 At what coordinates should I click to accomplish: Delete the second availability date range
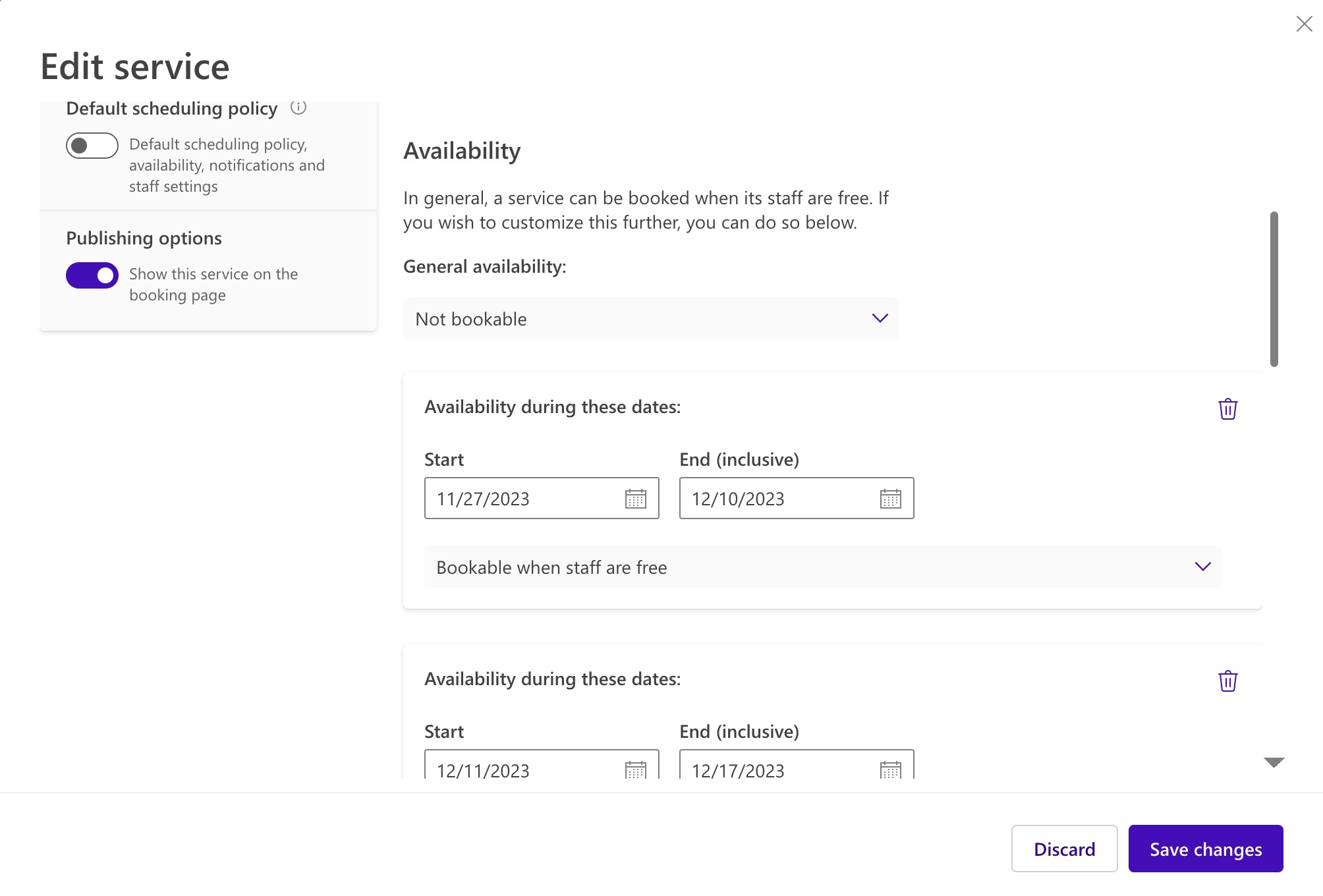1227,681
